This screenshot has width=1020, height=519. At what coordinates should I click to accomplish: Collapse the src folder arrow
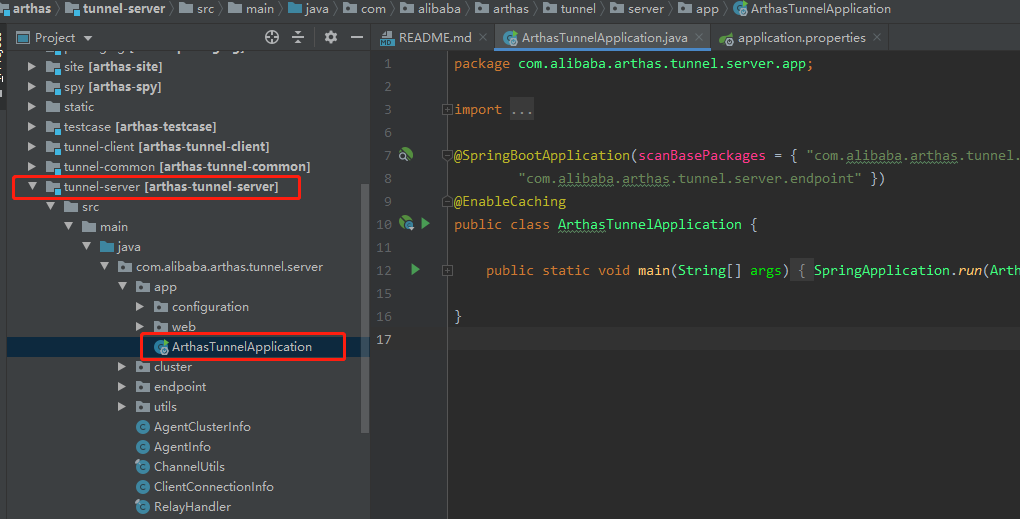click(50, 206)
